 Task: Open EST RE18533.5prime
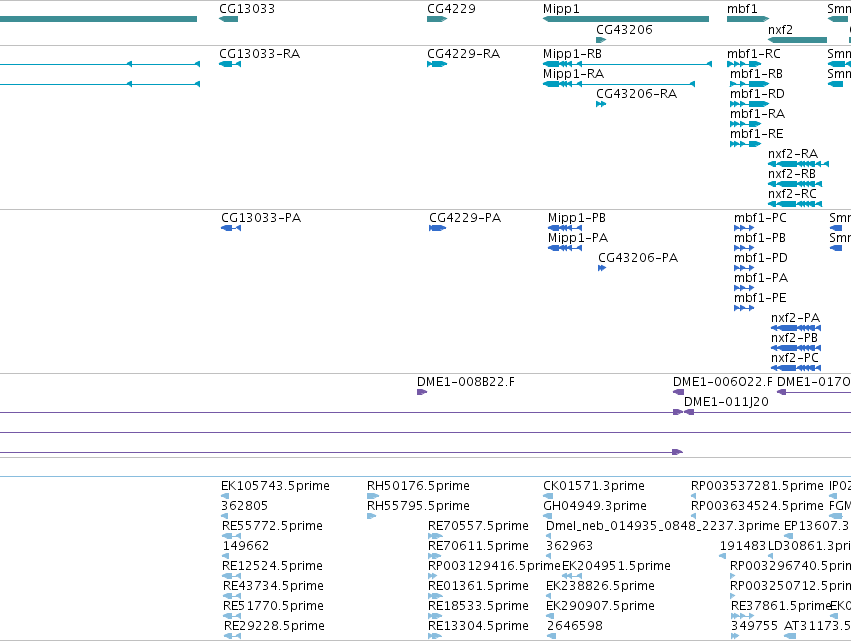pyautogui.click(x=435, y=616)
